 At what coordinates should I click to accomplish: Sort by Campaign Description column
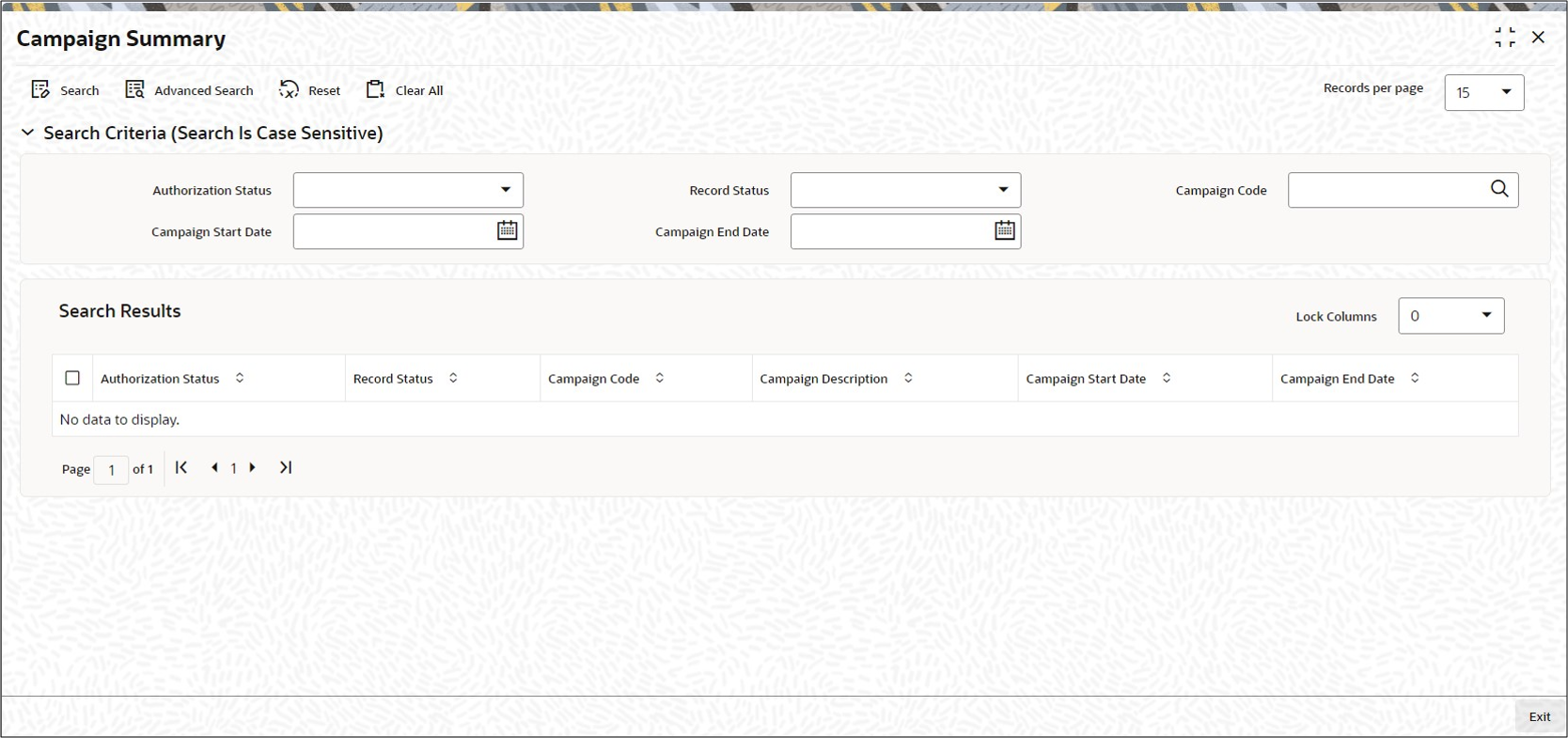pos(908,378)
